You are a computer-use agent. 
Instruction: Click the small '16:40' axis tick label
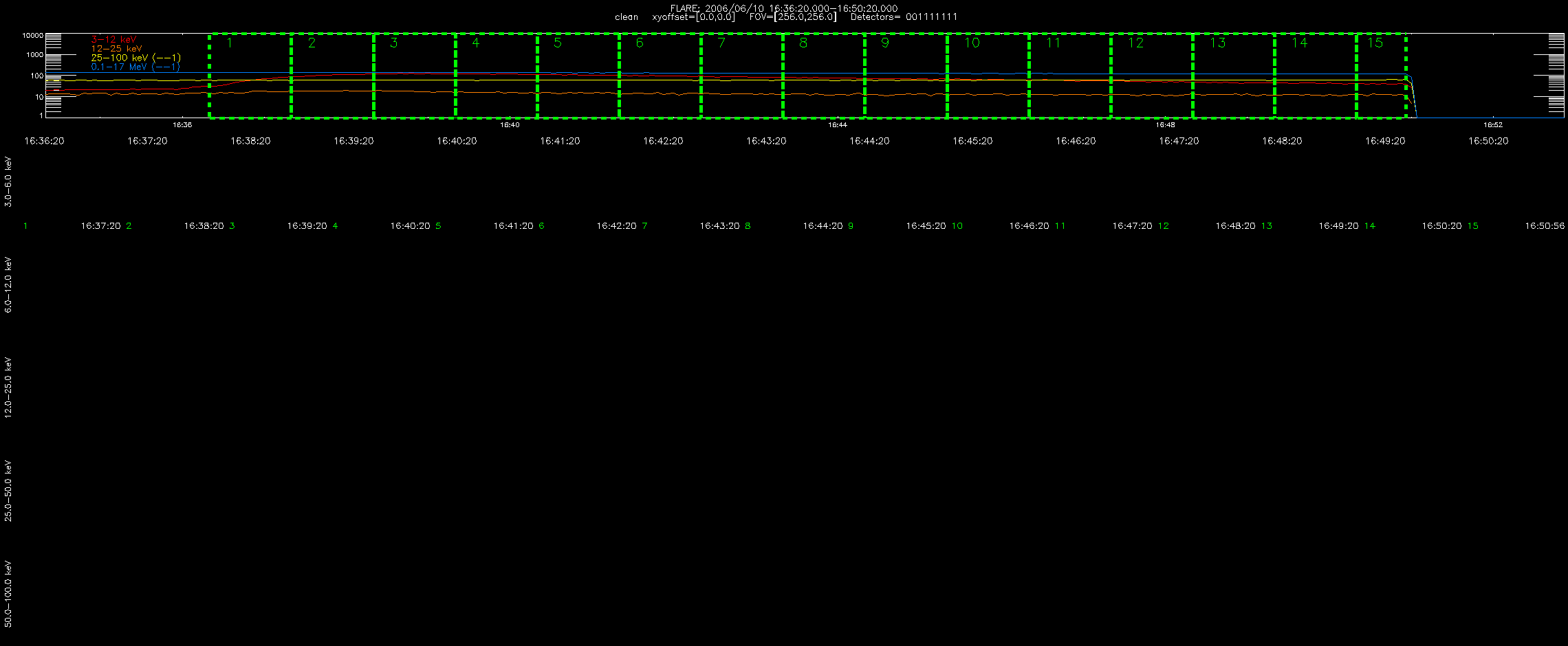(x=510, y=125)
